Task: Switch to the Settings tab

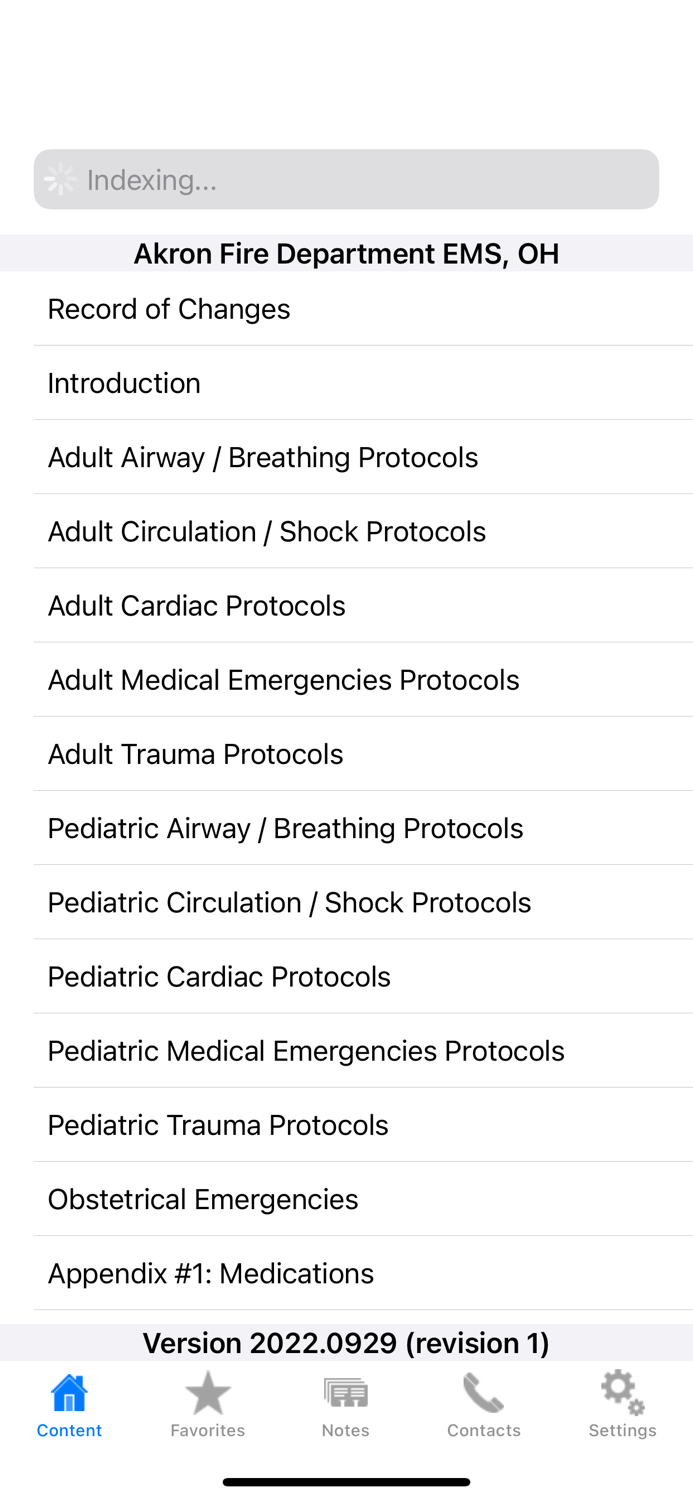Action: coord(621,1405)
